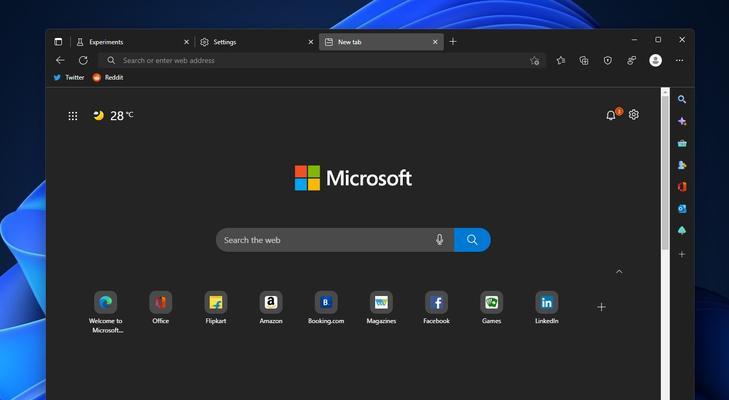Viewport: 729px width, 400px height.
Task: Switch to the Settings tab
Action: click(256, 42)
